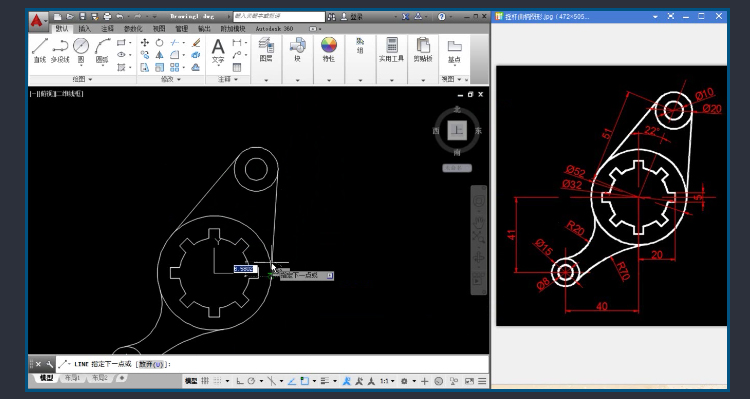The image size is (750, 399).
Task: Open quick access toolbar customization dropdown
Action: pyautogui.click(x=154, y=17)
